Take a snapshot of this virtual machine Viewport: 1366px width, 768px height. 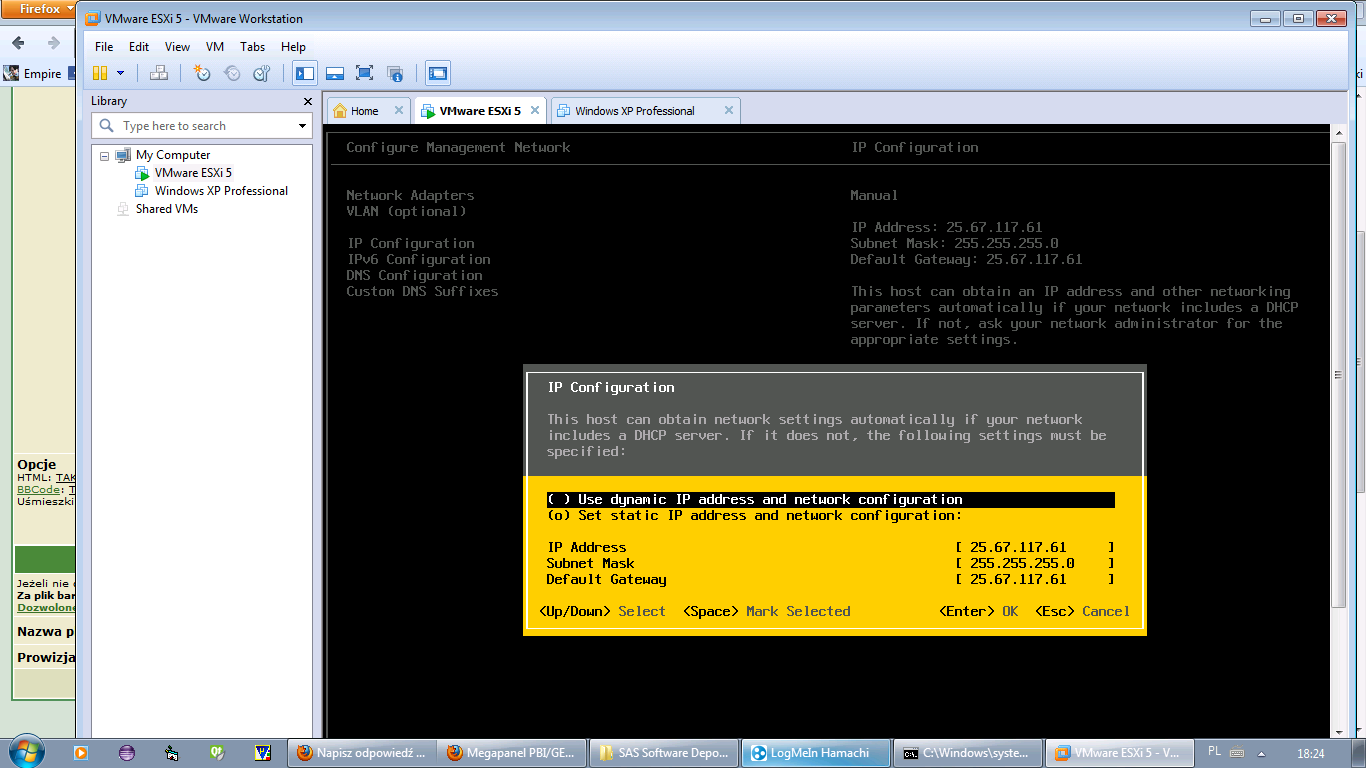point(202,73)
